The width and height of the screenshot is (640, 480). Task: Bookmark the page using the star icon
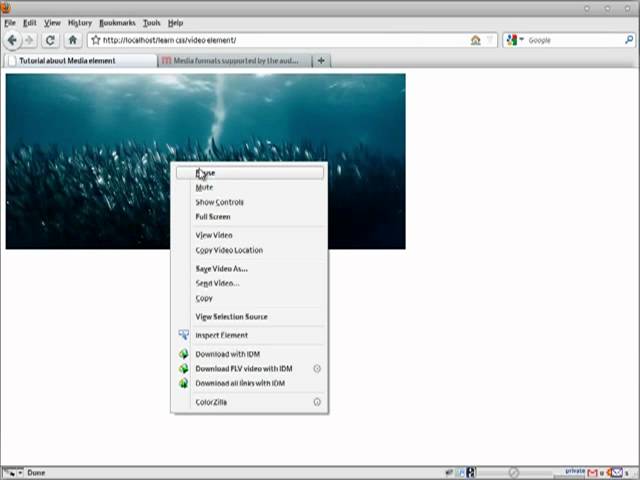96,40
